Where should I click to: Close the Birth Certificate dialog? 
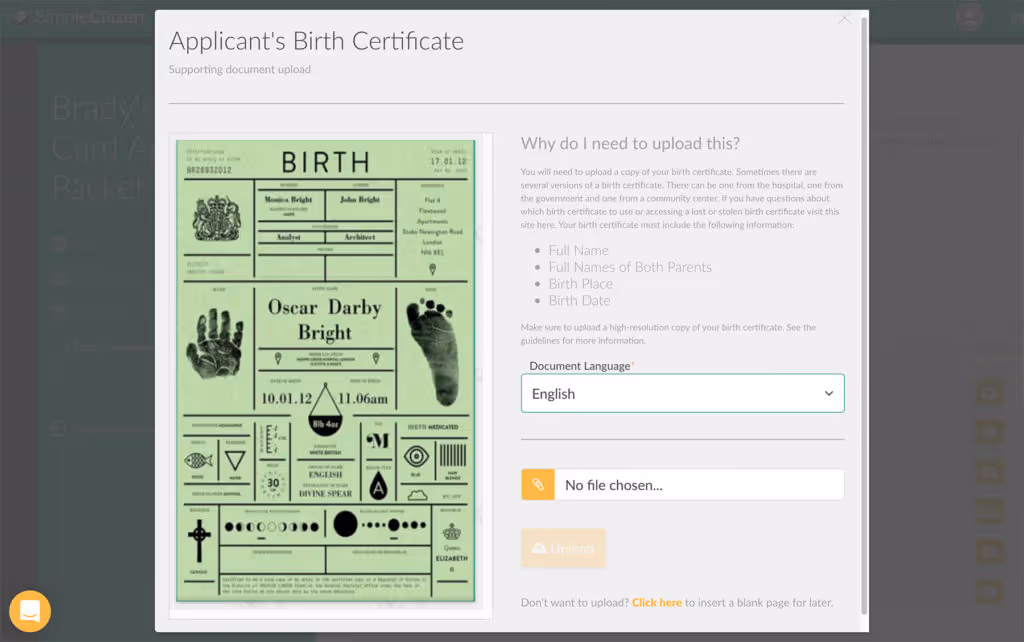(x=844, y=20)
